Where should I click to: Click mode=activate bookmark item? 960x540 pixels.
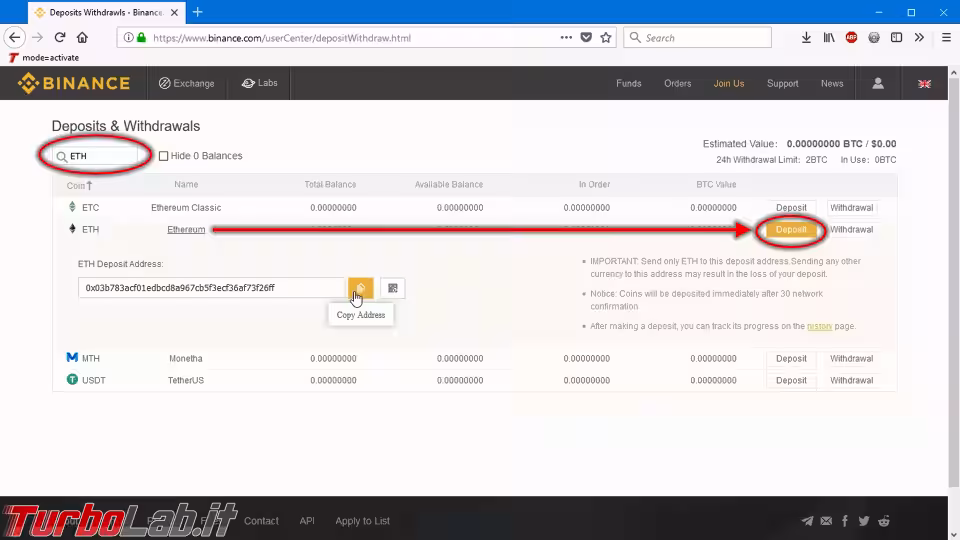(44, 58)
